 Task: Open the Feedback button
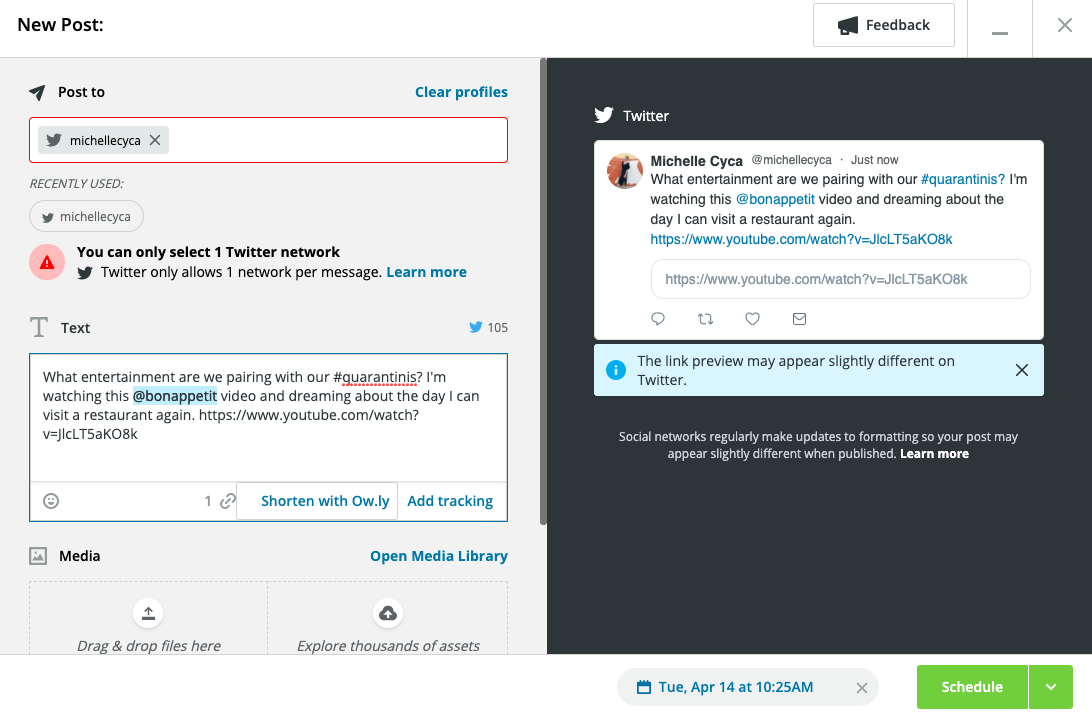[883, 25]
